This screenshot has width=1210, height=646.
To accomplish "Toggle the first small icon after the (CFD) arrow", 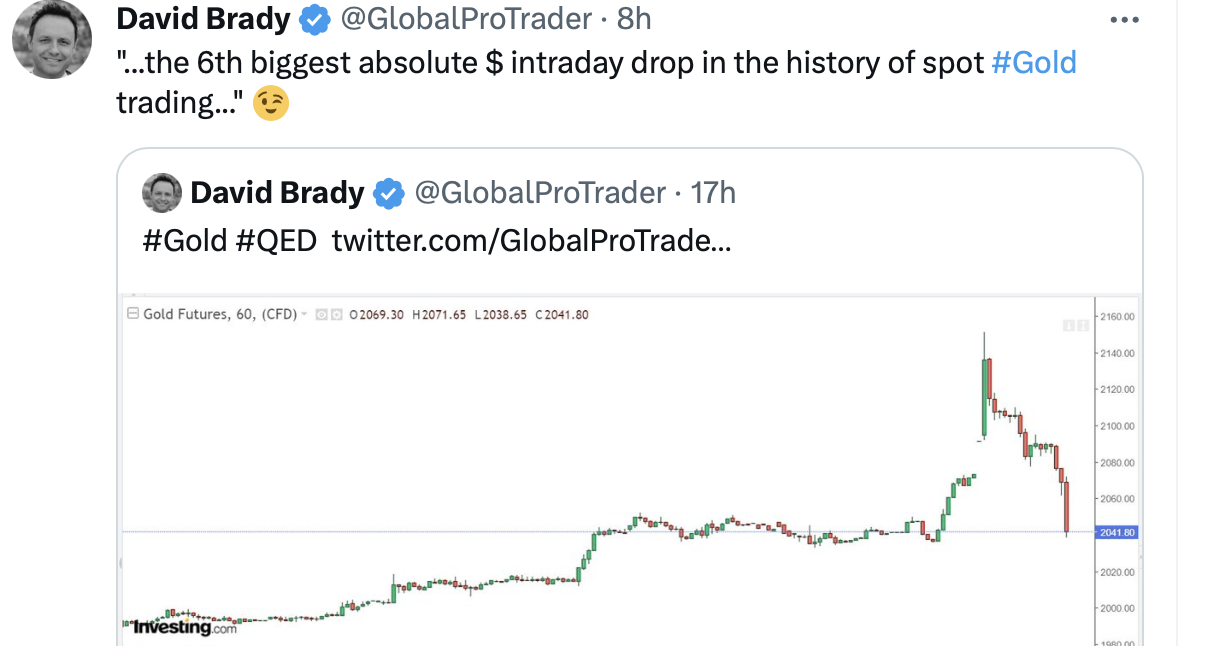I will pyautogui.click(x=321, y=315).
